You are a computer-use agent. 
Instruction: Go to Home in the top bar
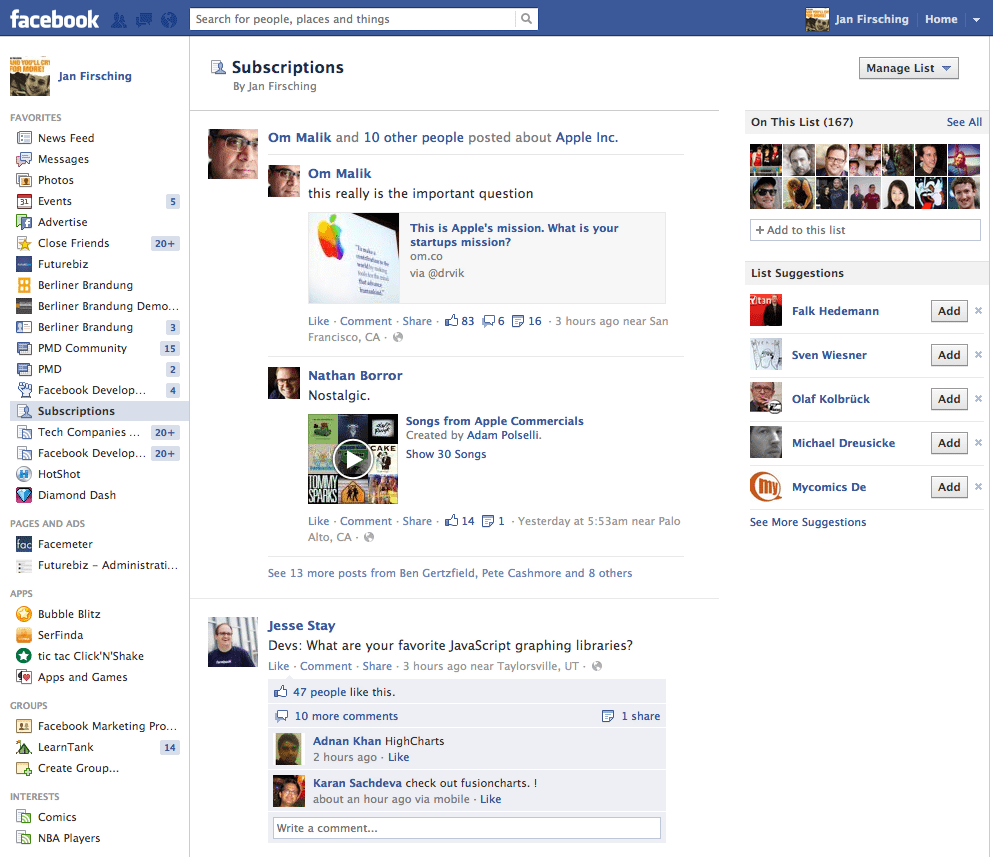(x=941, y=20)
